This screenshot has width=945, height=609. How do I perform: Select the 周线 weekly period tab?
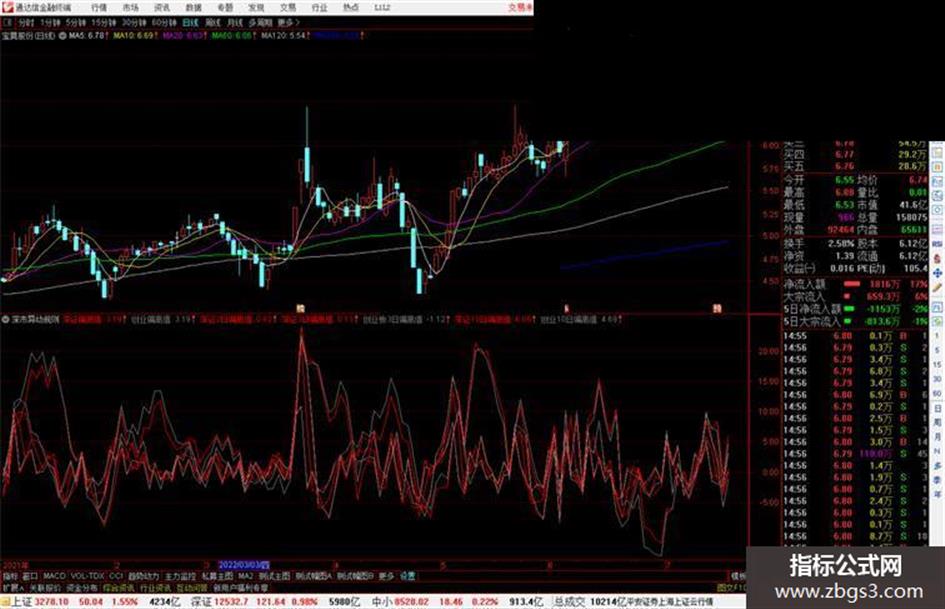coord(213,23)
